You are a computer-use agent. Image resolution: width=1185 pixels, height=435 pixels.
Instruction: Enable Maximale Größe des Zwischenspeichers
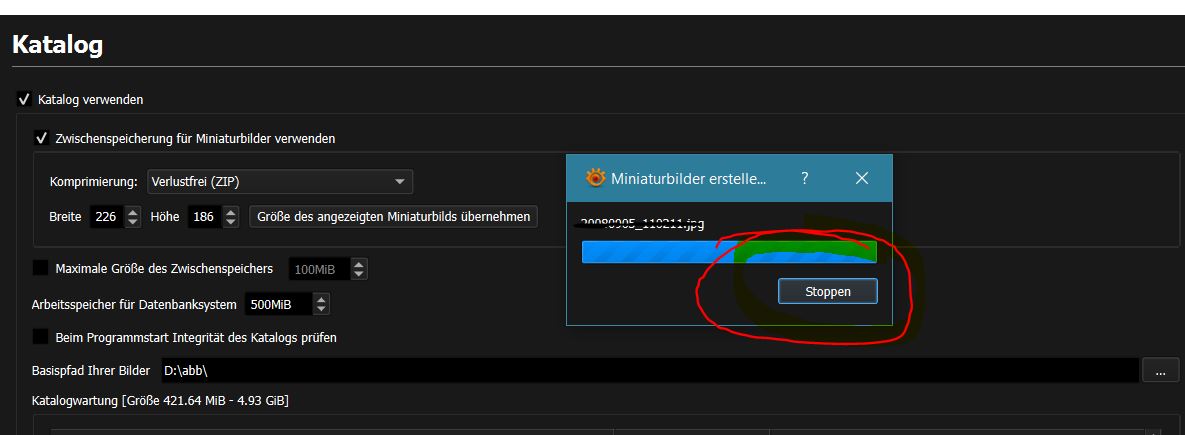(40, 268)
